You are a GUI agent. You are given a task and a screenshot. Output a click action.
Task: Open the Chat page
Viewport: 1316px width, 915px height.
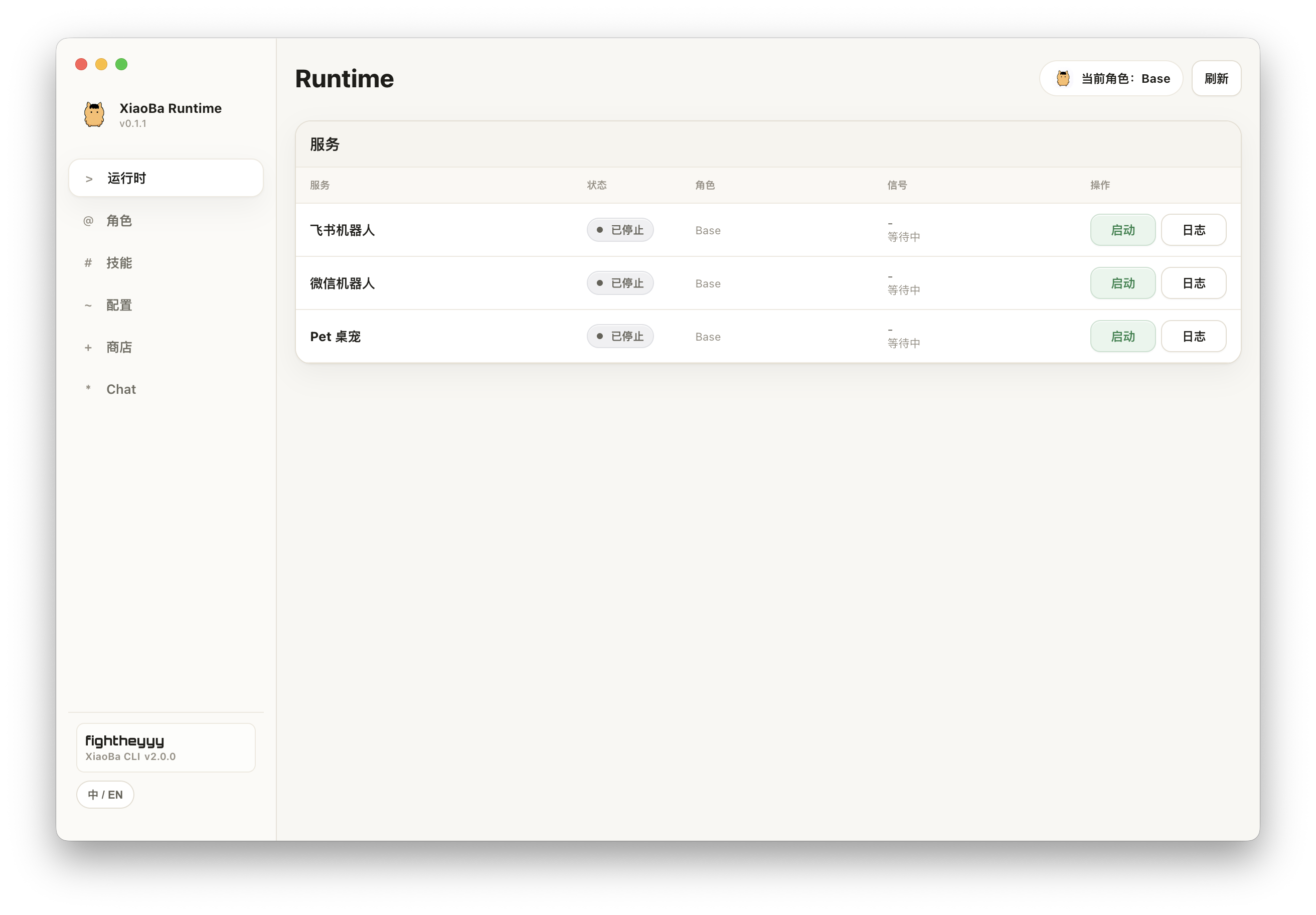tap(166, 389)
